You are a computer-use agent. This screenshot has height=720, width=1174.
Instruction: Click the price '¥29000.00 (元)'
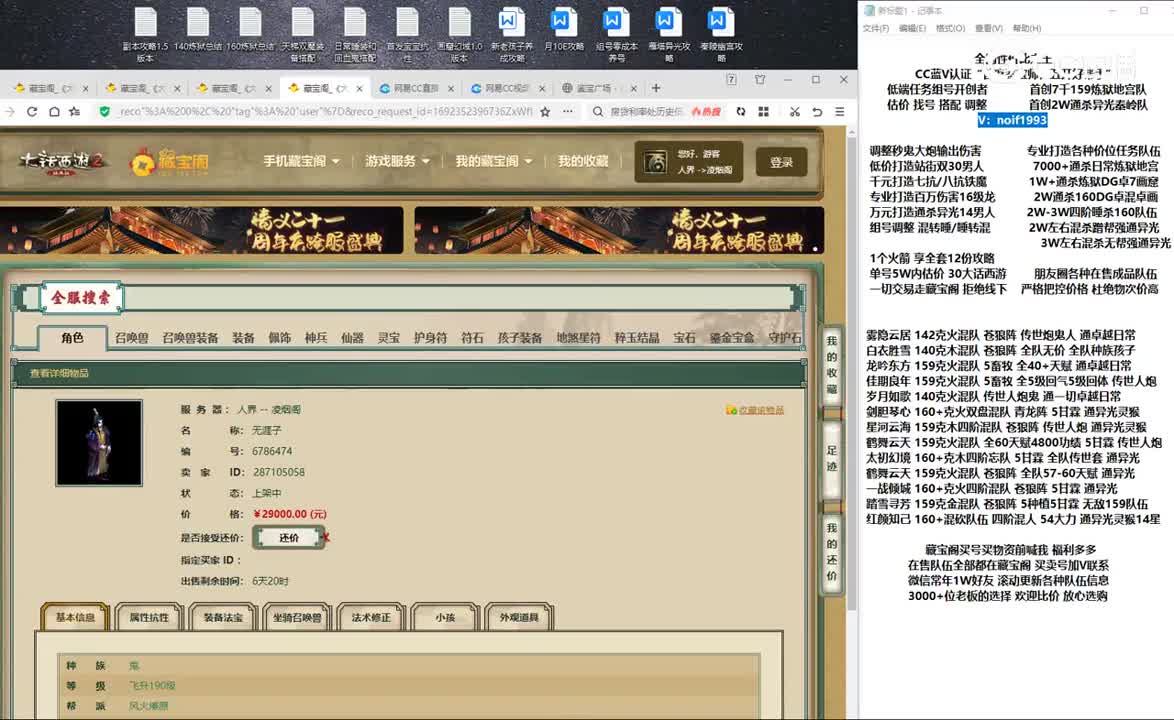point(290,514)
